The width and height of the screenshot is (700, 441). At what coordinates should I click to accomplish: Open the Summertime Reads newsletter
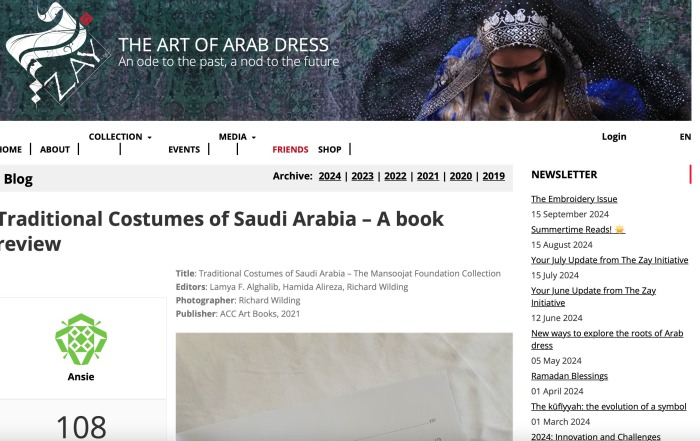click(x=578, y=229)
